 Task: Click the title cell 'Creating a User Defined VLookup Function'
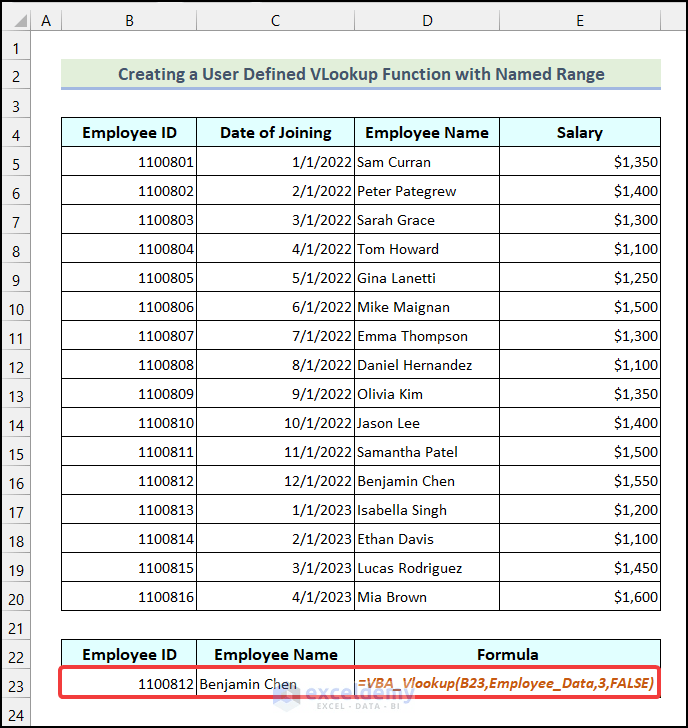[x=361, y=74]
